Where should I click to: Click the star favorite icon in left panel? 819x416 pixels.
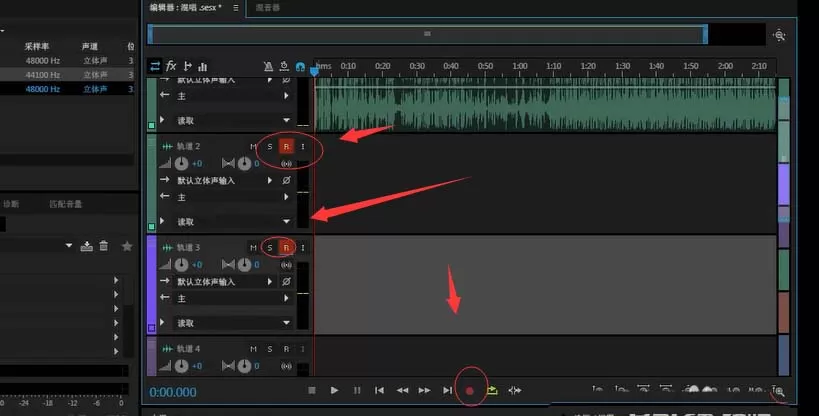pos(127,246)
